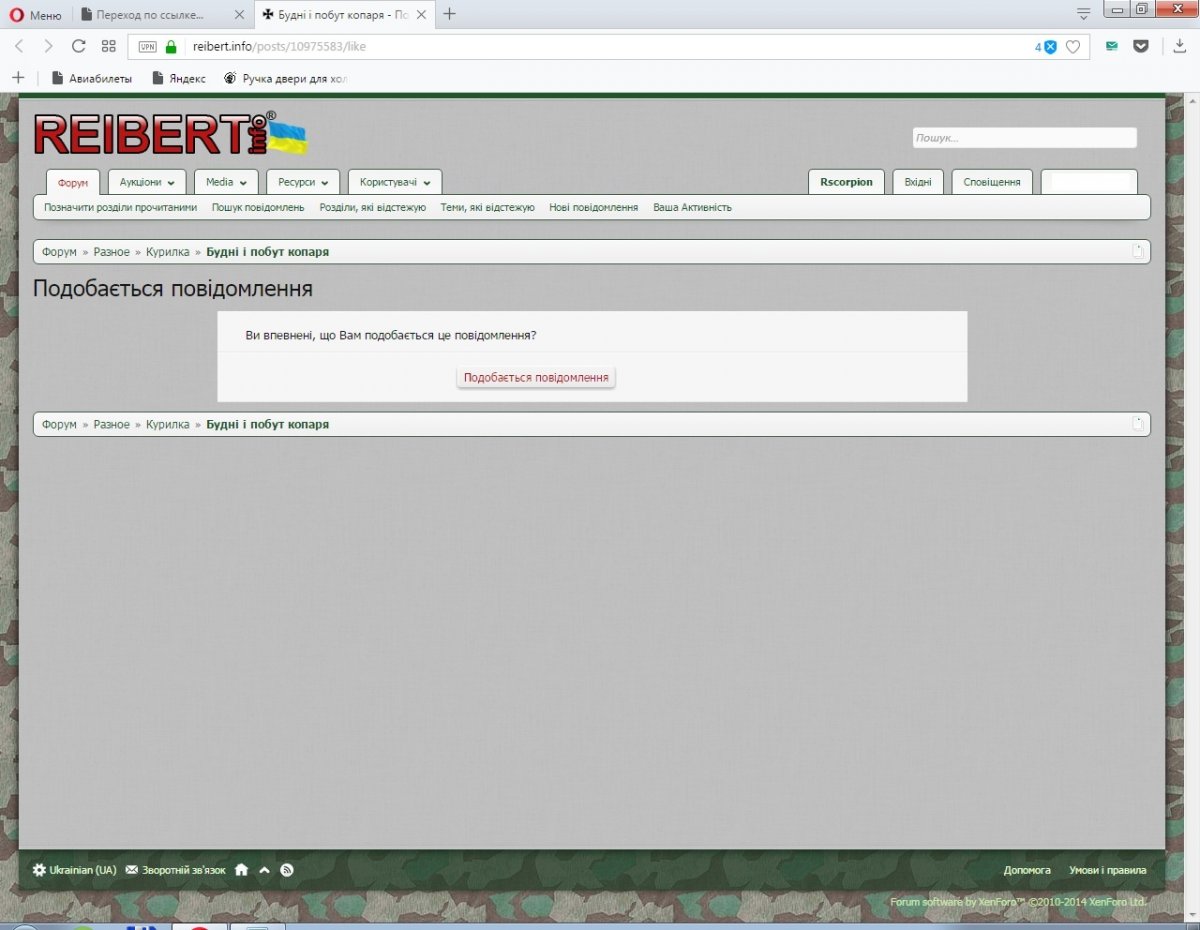Screen dimensions: 1200x930
Task: Open Будні і побут копаря in bottom breadcrumb
Action: (x=268, y=424)
